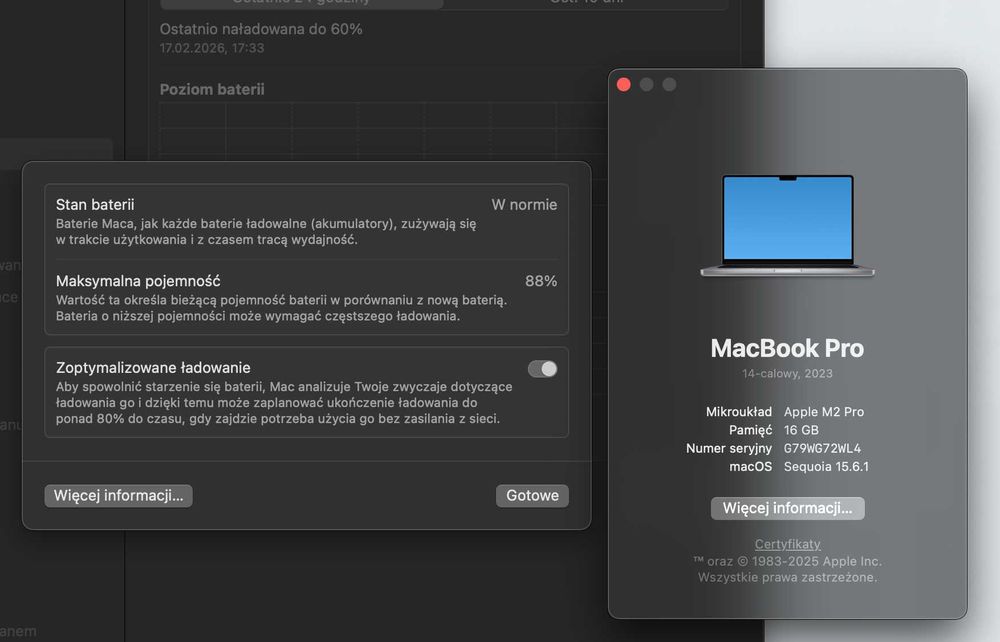Click the 14-calowy, 2023 model text
This screenshot has width=1000, height=642.
(x=787, y=374)
